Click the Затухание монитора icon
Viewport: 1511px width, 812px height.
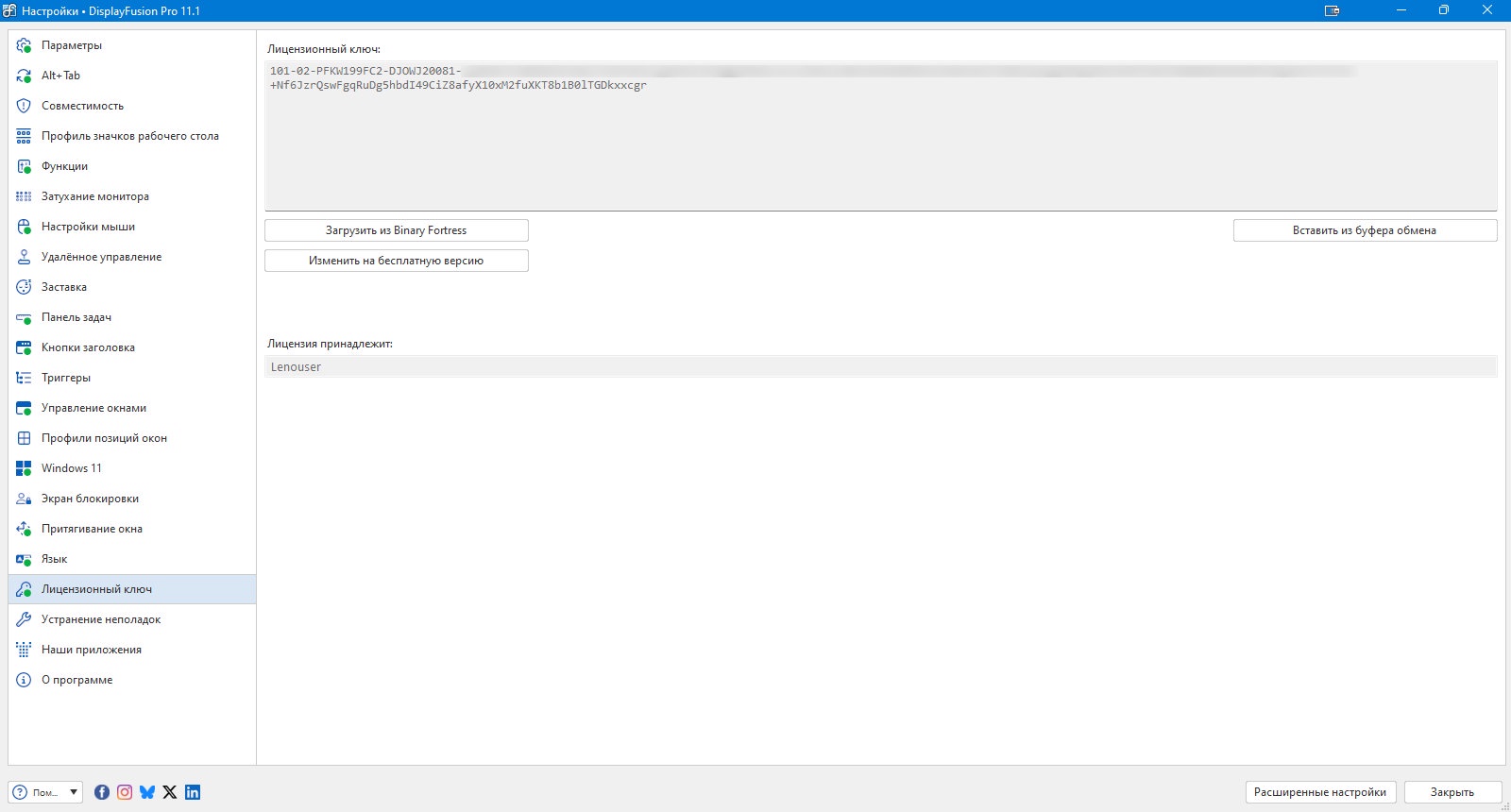click(x=25, y=196)
